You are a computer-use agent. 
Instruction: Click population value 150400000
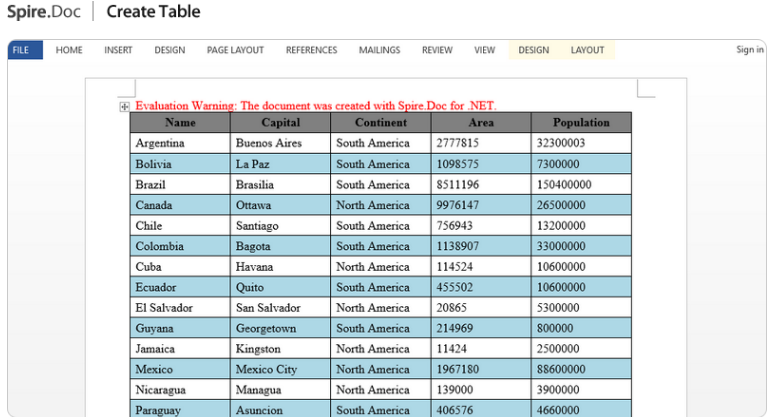pyautogui.click(x=564, y=184)
